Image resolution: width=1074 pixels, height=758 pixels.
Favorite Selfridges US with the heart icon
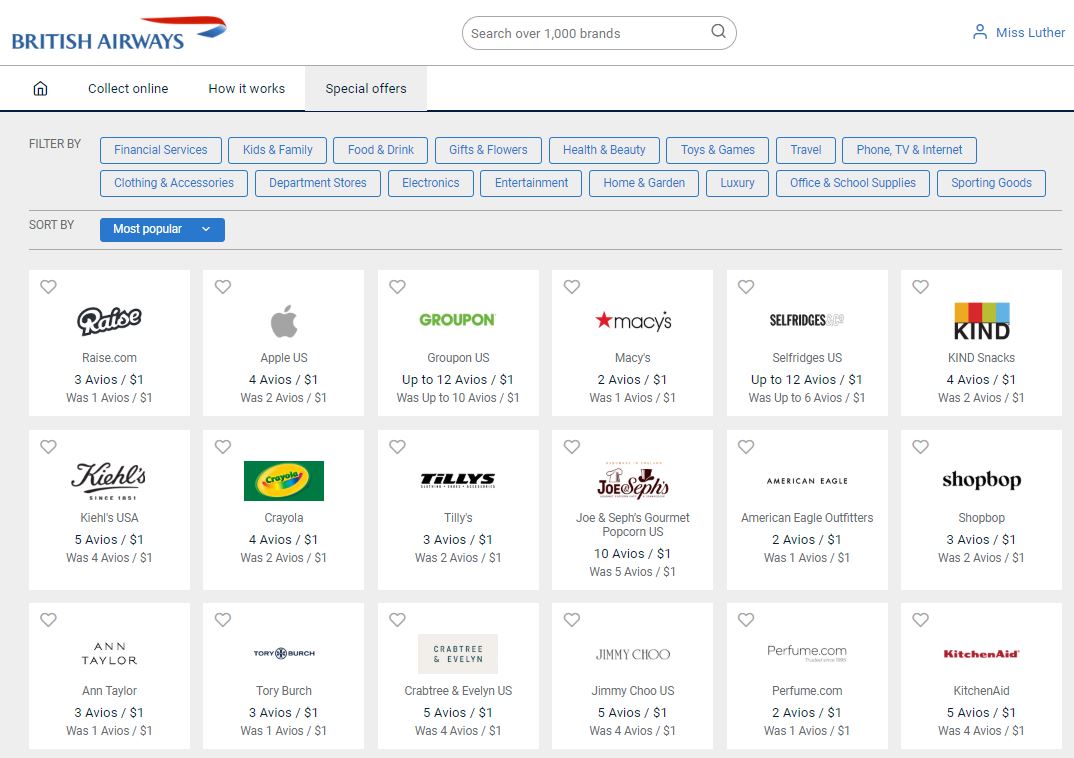746,286
